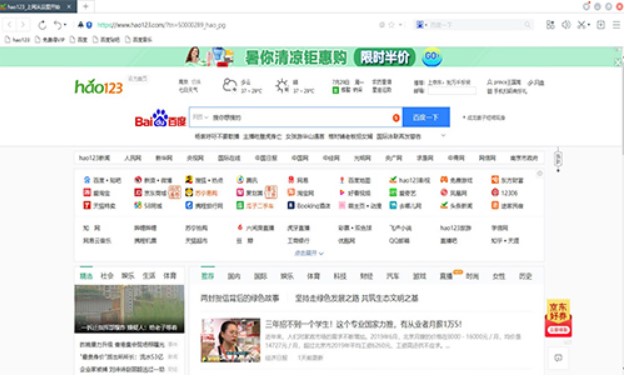
Task: Click the sunny weather icon
Action: (282, 86)
